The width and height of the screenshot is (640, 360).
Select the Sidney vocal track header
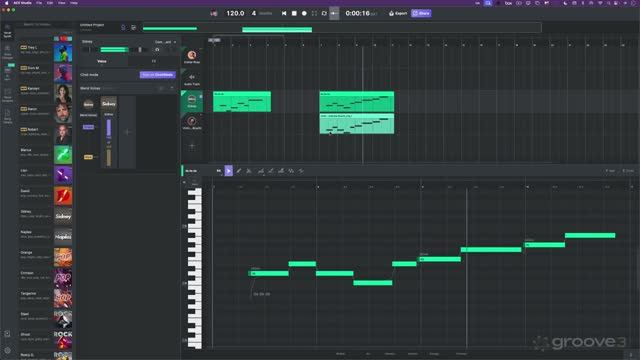(192, 101)
